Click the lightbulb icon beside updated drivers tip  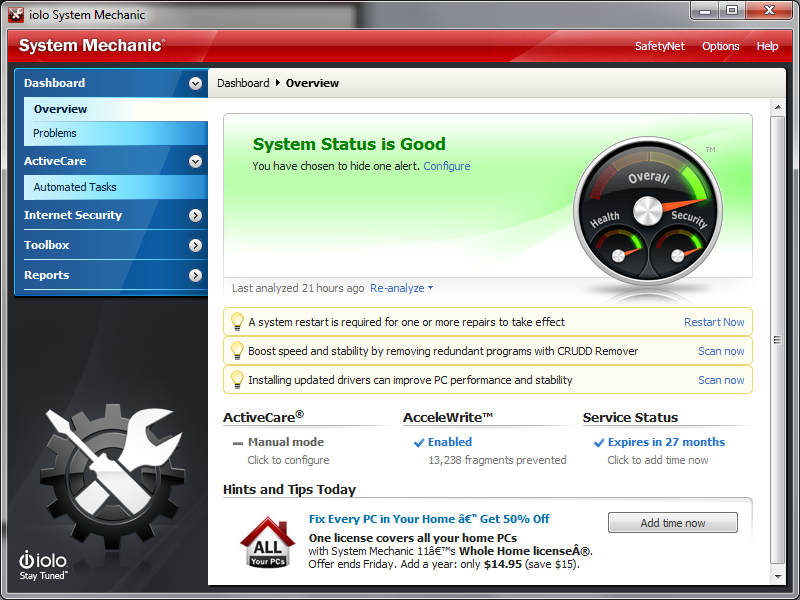pos(237,379)
